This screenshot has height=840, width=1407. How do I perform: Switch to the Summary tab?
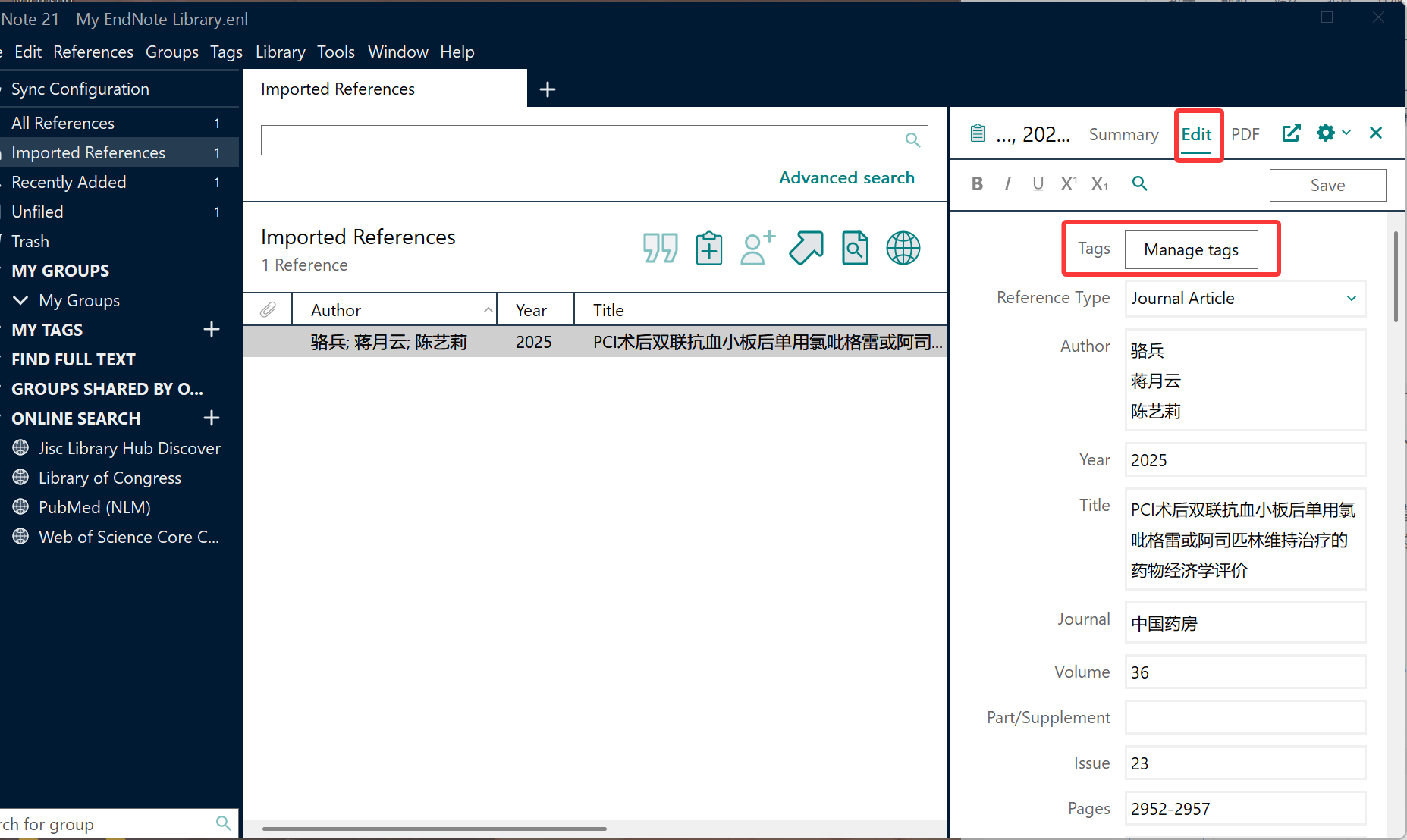click(1123, 134)
